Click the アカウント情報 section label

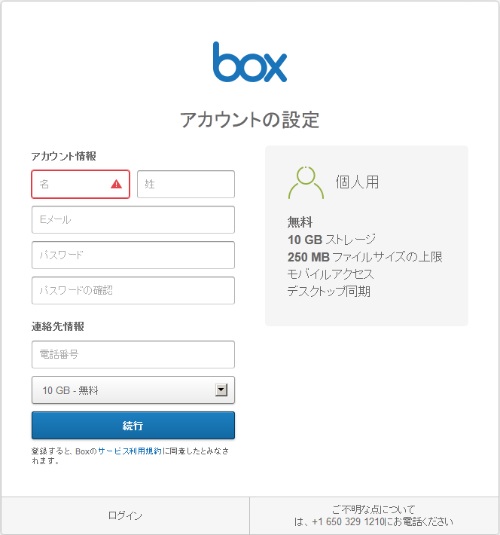tap(64, 156)
